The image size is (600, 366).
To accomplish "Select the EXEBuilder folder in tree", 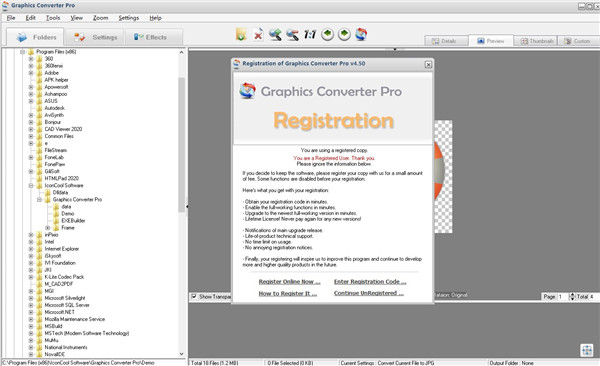I will [x=73, y=221].
